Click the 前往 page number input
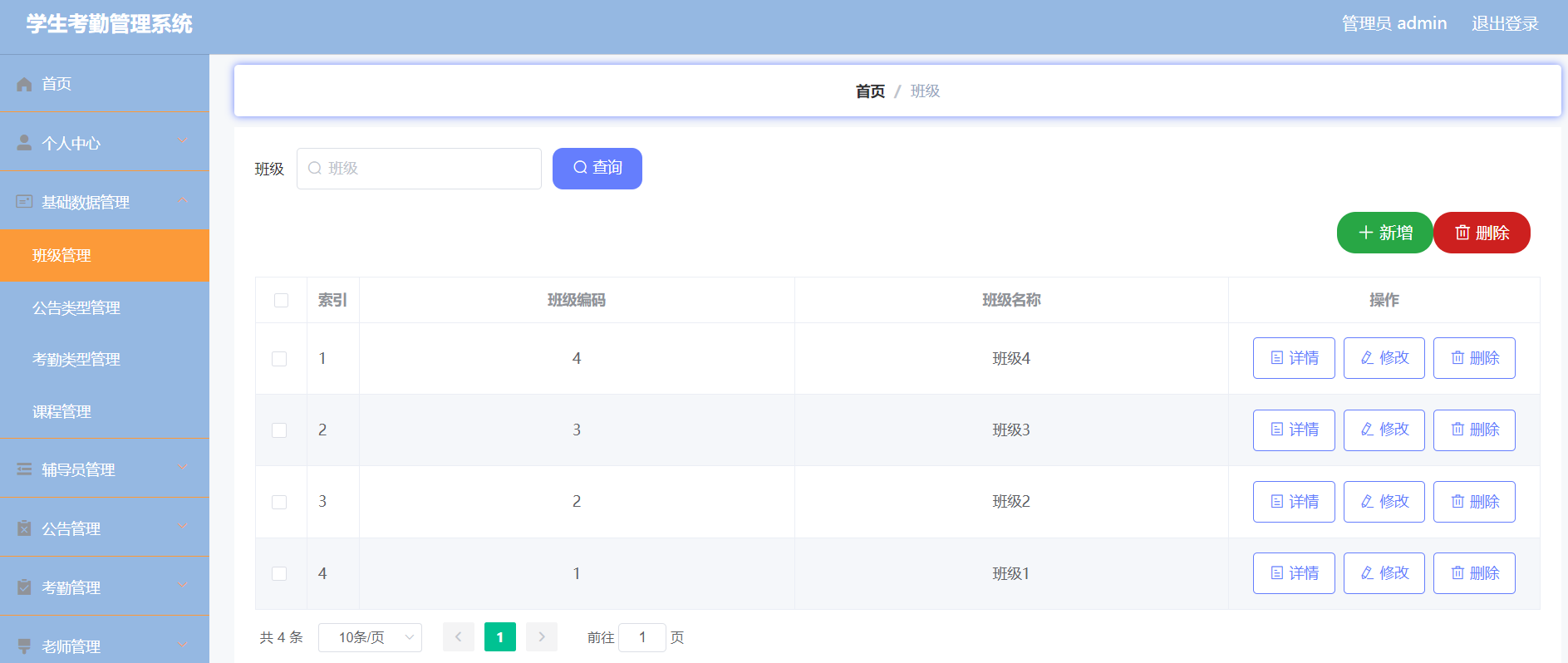 click(642, 637)
